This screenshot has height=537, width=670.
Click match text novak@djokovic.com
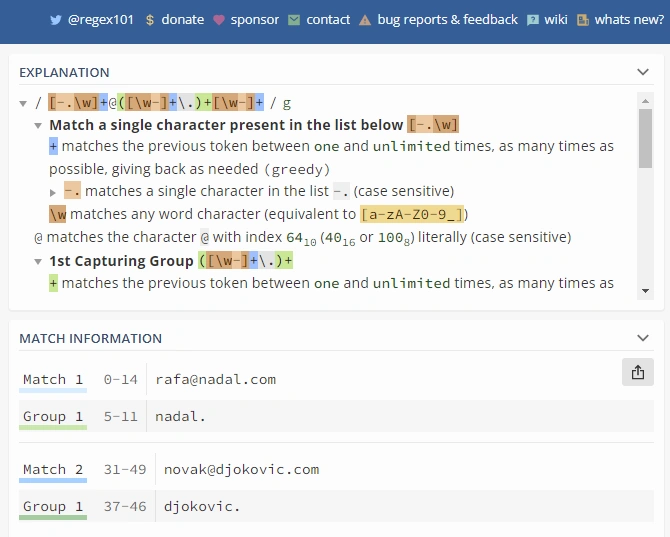[x=241, y=470]
